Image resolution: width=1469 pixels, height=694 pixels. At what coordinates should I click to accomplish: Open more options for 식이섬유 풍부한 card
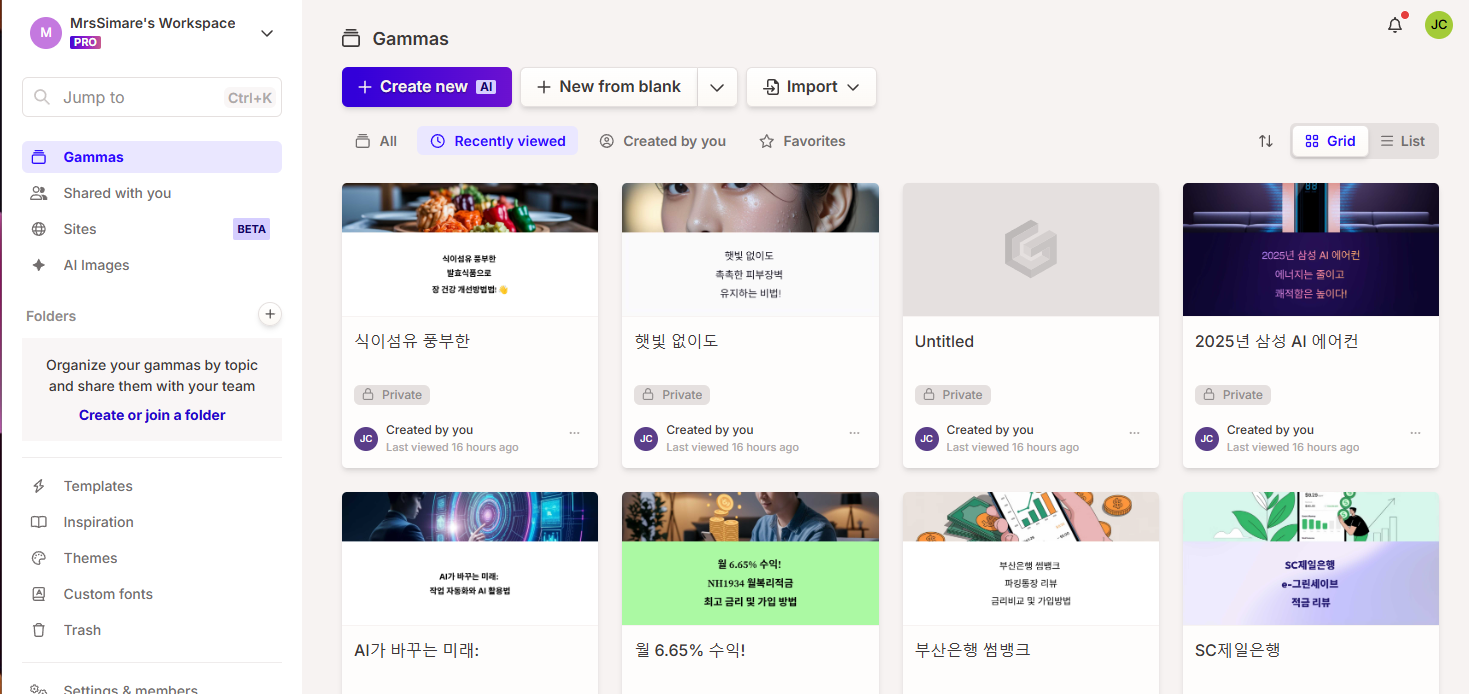(x=574, y=433)
